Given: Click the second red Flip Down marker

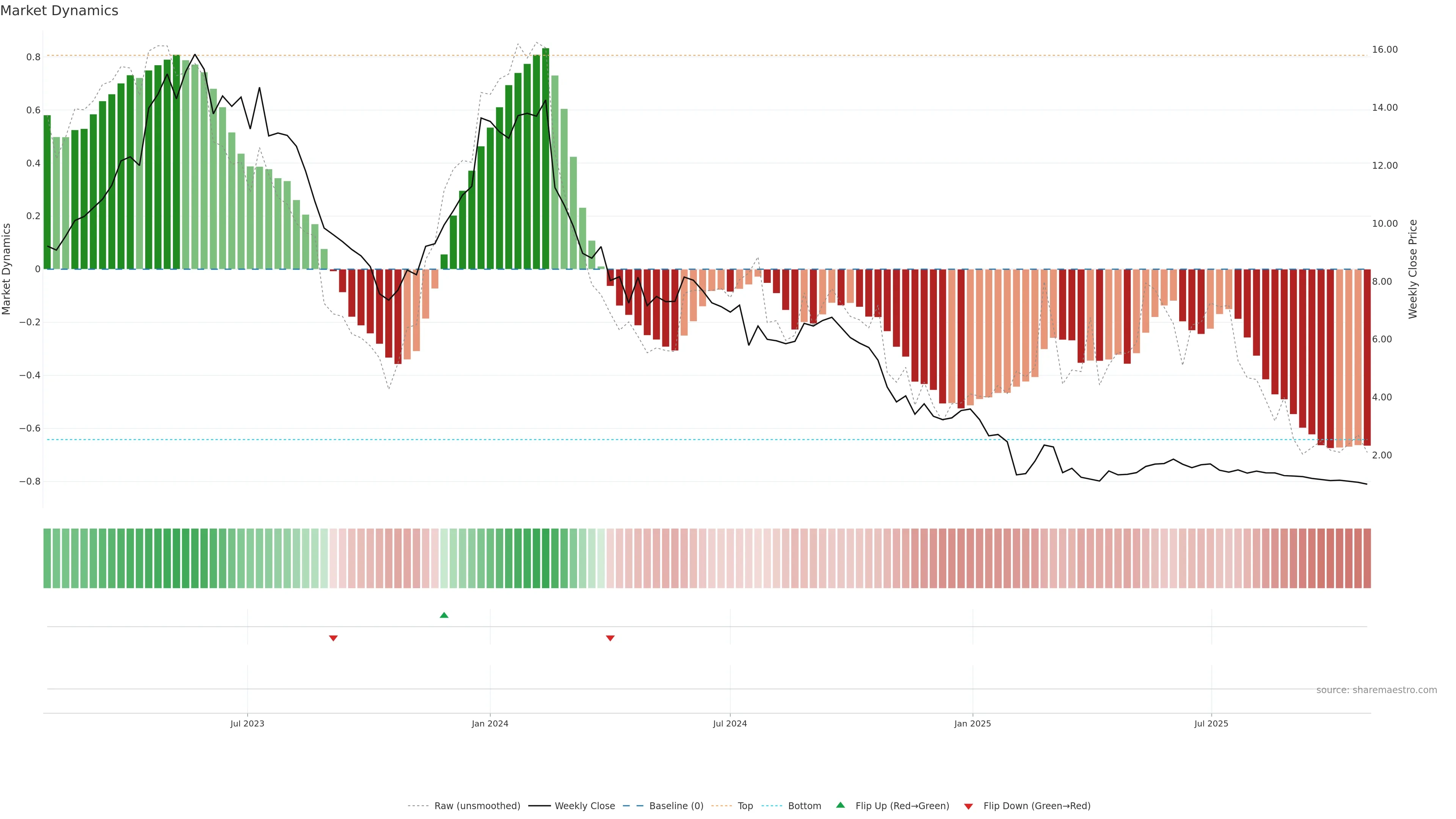Looking at the screenshot, I should pyautogui.click(x=610, y=638).
